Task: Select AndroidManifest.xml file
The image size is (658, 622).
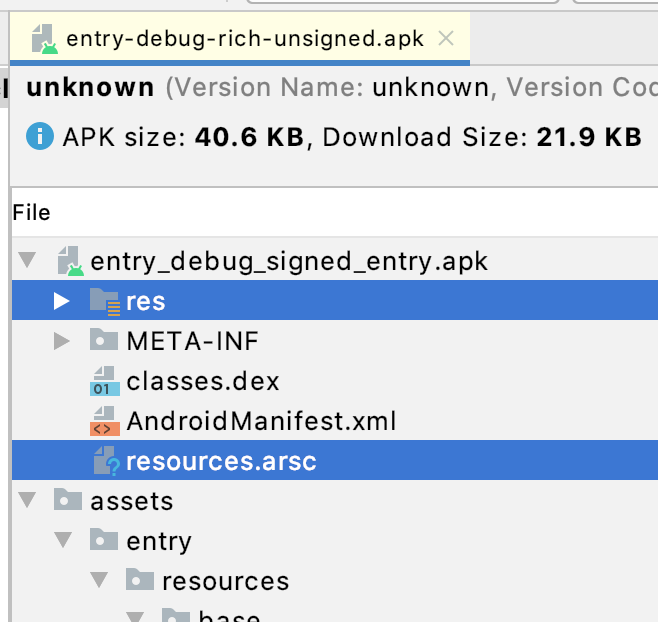Action: [x=335, y=421]
